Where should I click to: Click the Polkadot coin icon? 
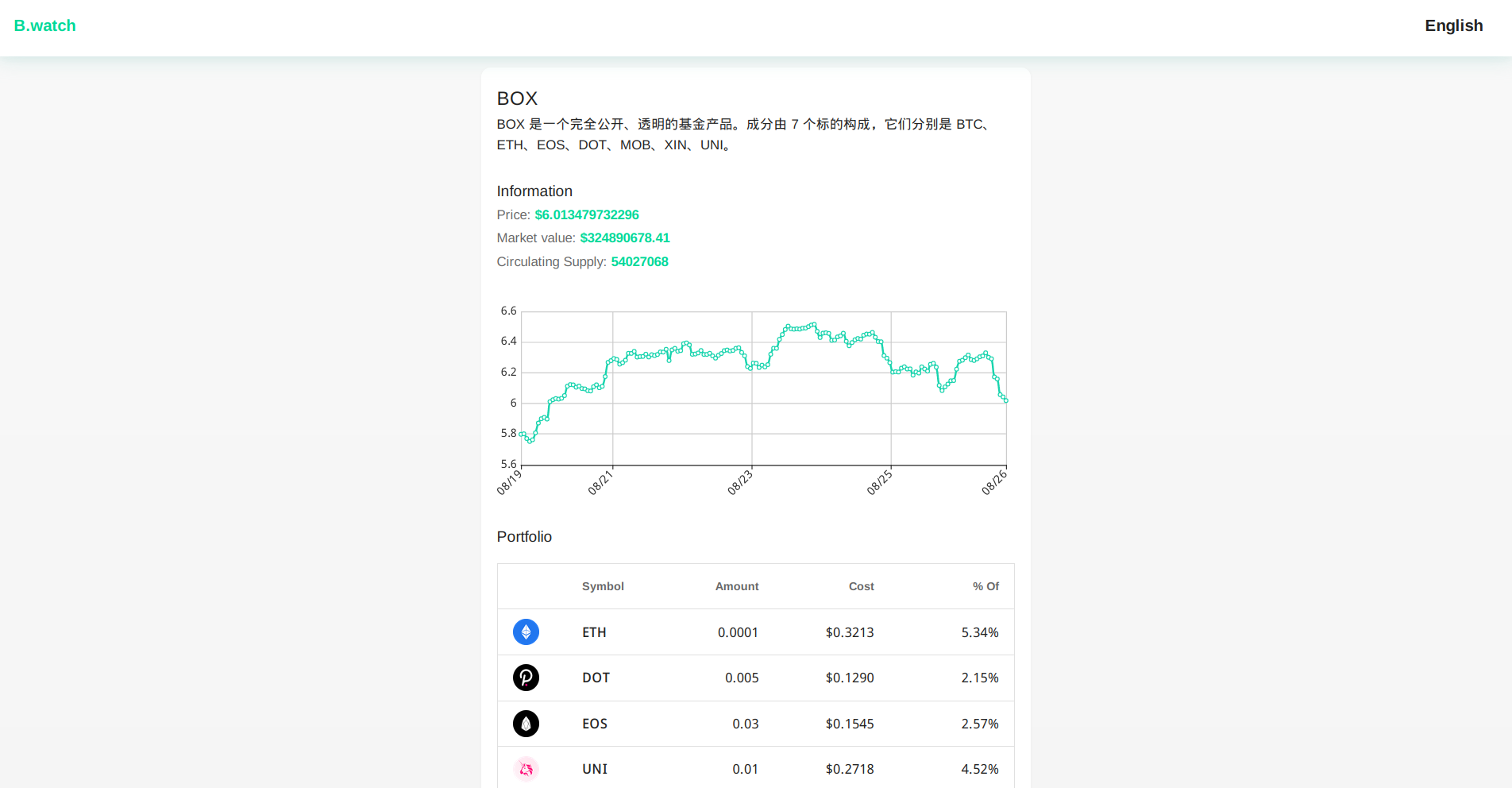click(526, 678)
